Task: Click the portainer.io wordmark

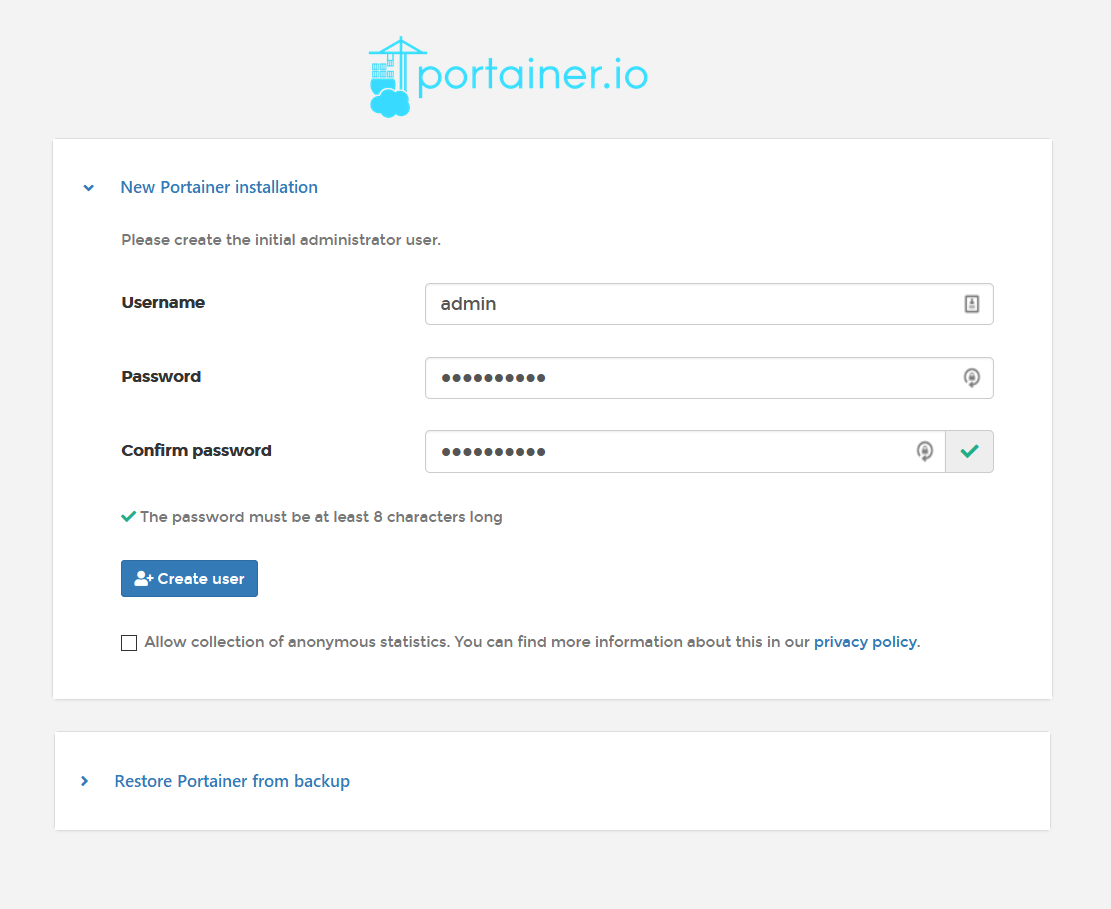Action: click(x=533, y=75)
